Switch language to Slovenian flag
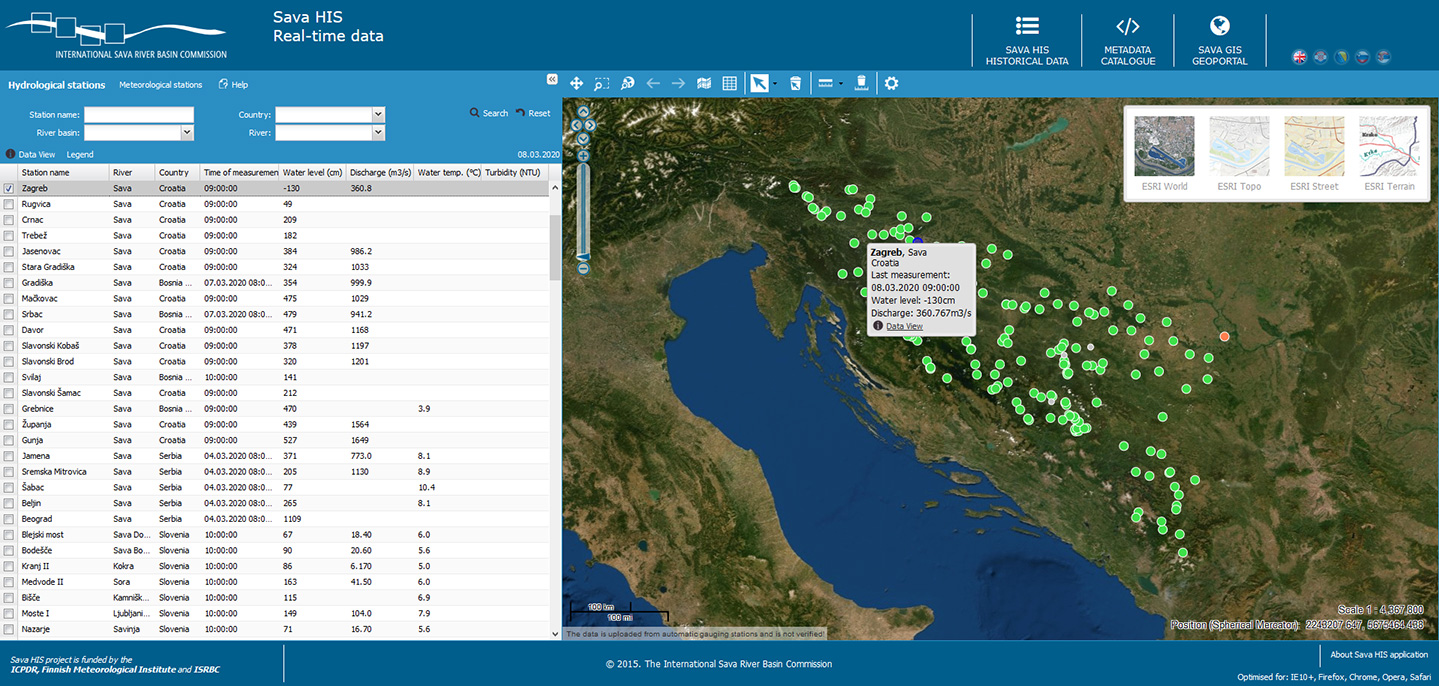Viewport: 1439px width, 686px height. (1362, 57)
